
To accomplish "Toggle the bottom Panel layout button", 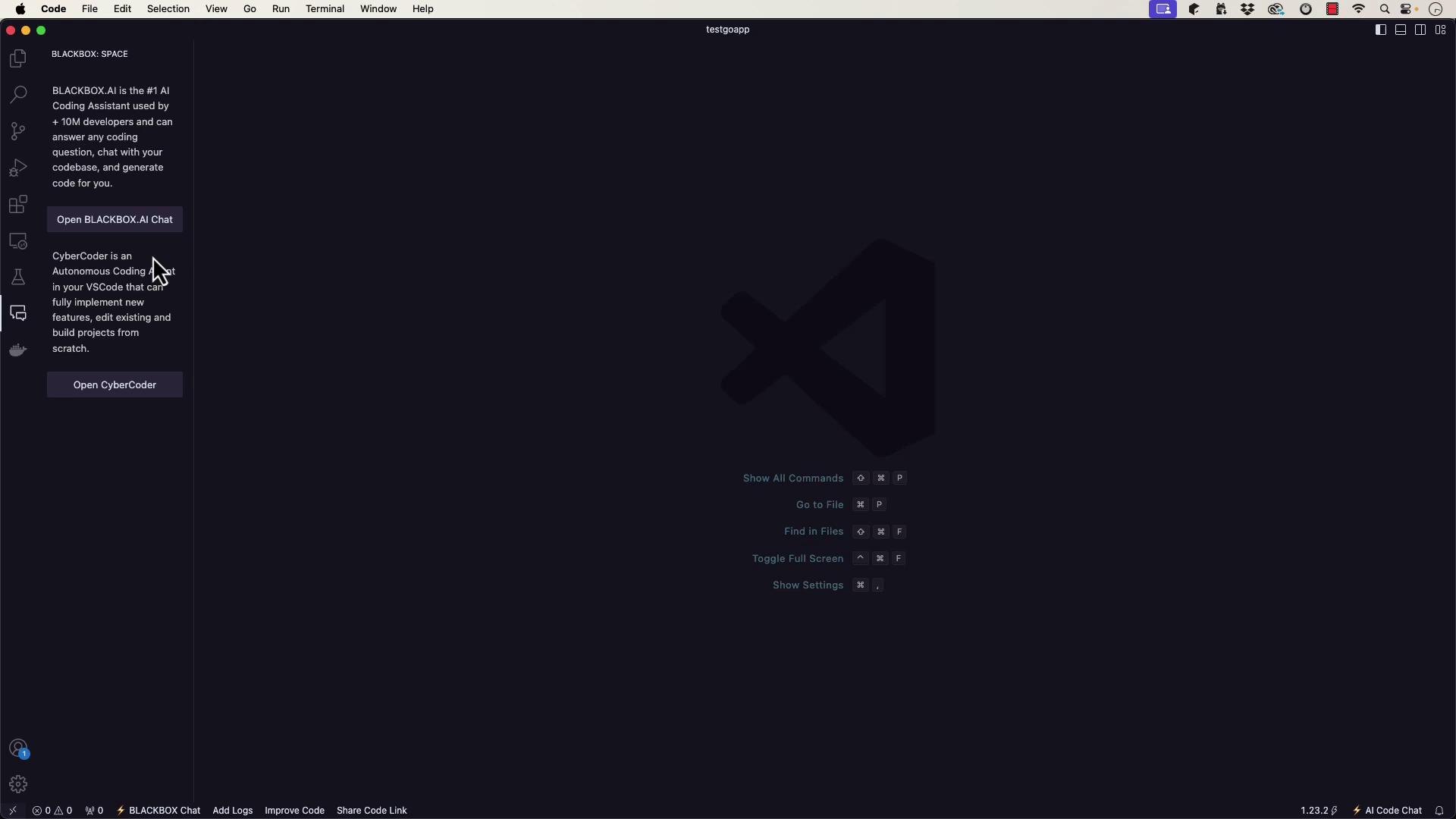I will pos(1401,30).
